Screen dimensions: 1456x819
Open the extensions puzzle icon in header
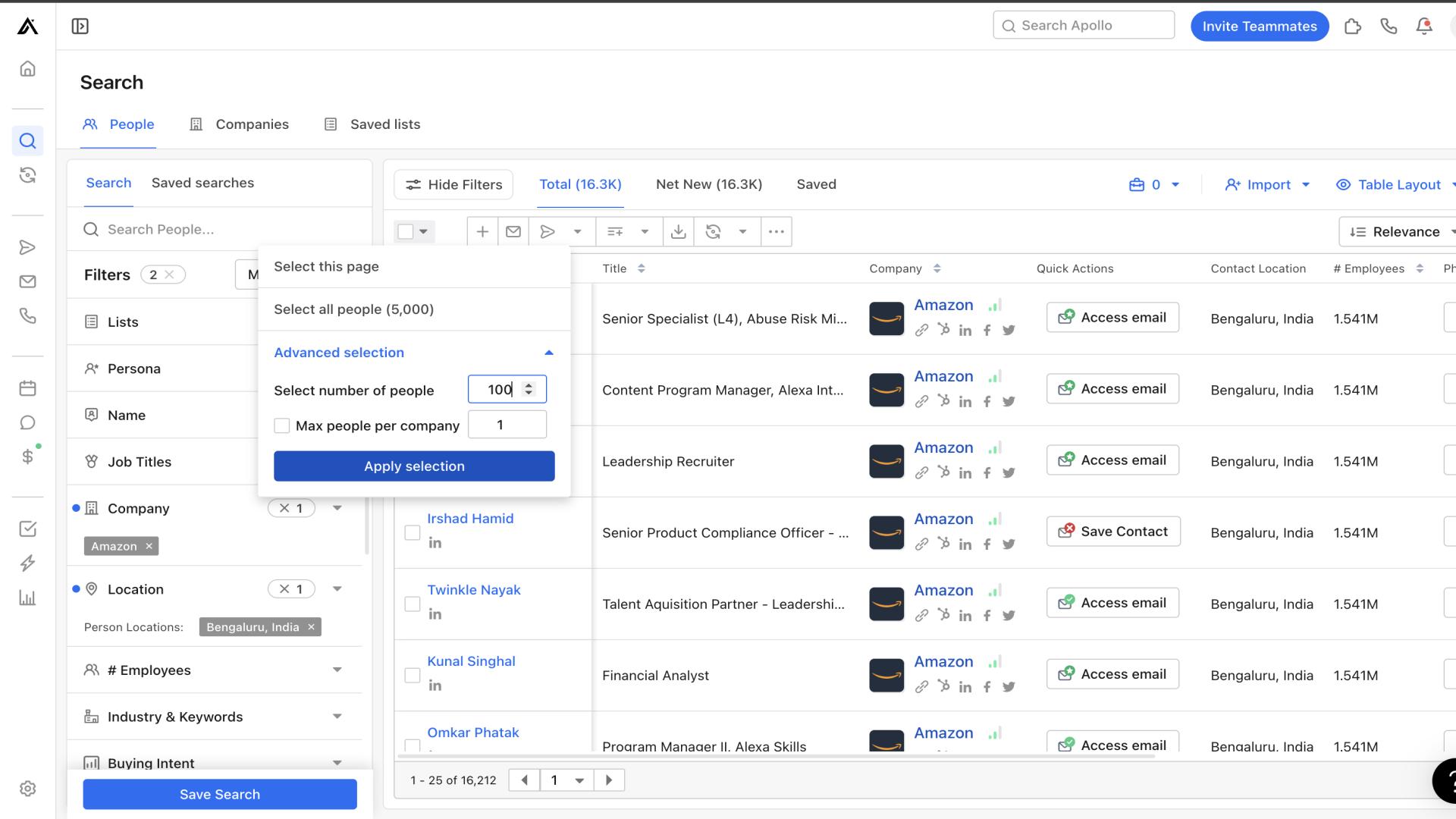[x=1353, y=27]
